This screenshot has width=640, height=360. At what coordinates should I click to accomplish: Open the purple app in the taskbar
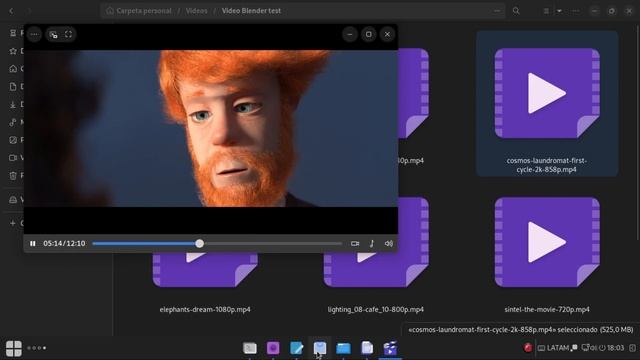[273, 348]
